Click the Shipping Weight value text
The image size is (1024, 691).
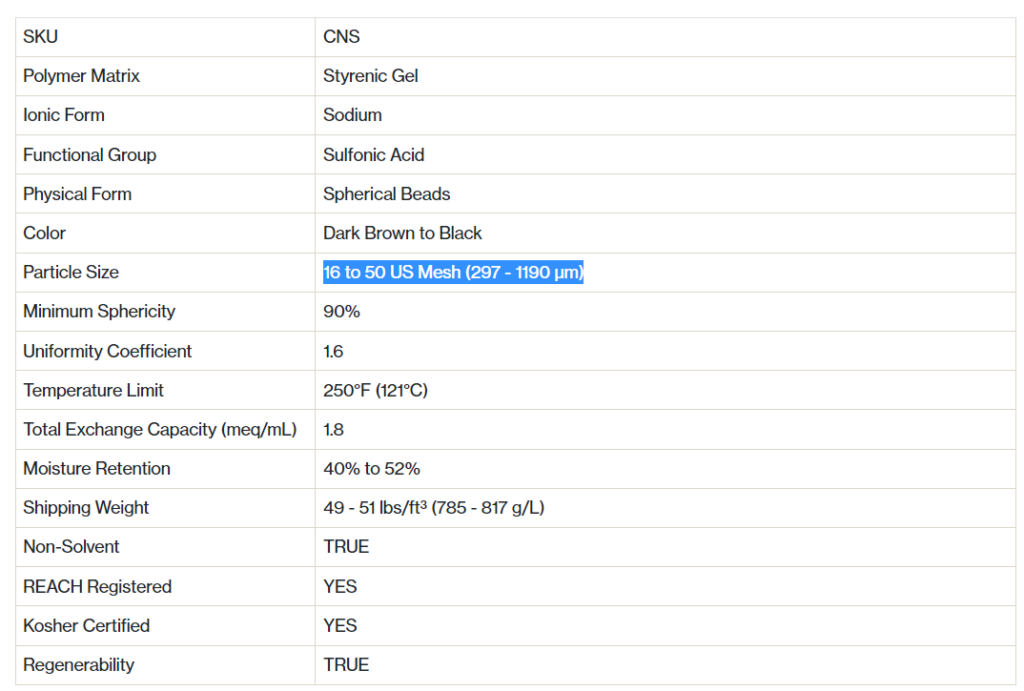(x=433, y=507)
